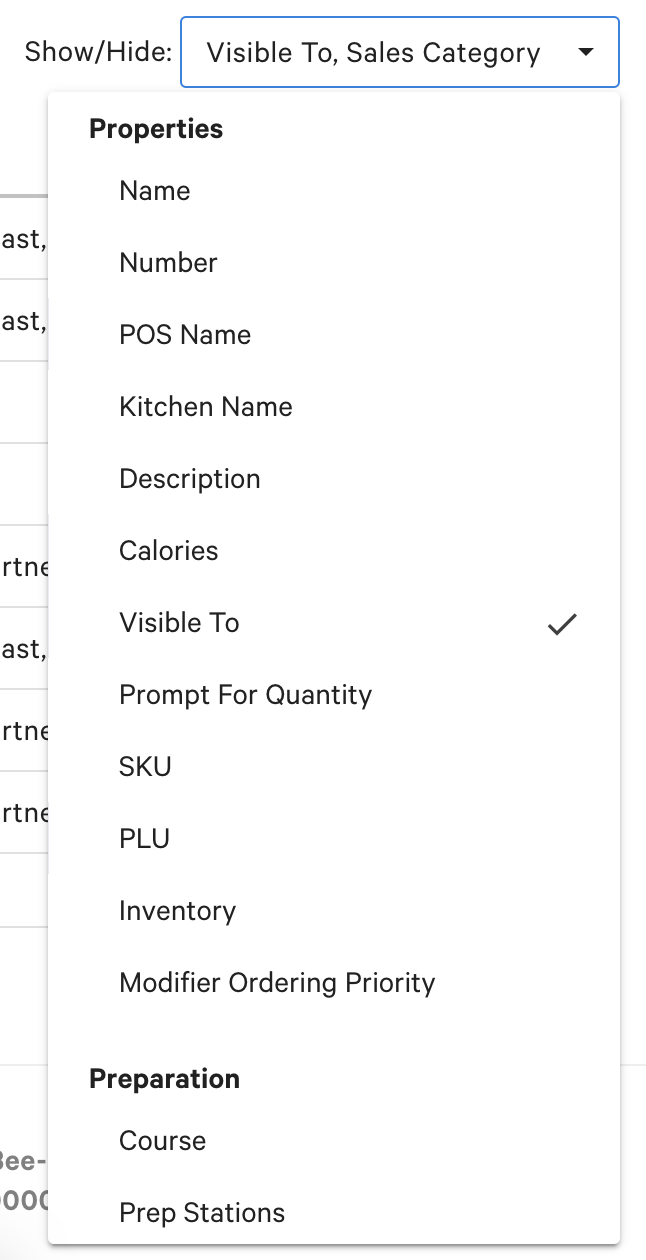Toggle the Visible To option
Screen dimensions: 646x1260
click(x=180, y=623)
